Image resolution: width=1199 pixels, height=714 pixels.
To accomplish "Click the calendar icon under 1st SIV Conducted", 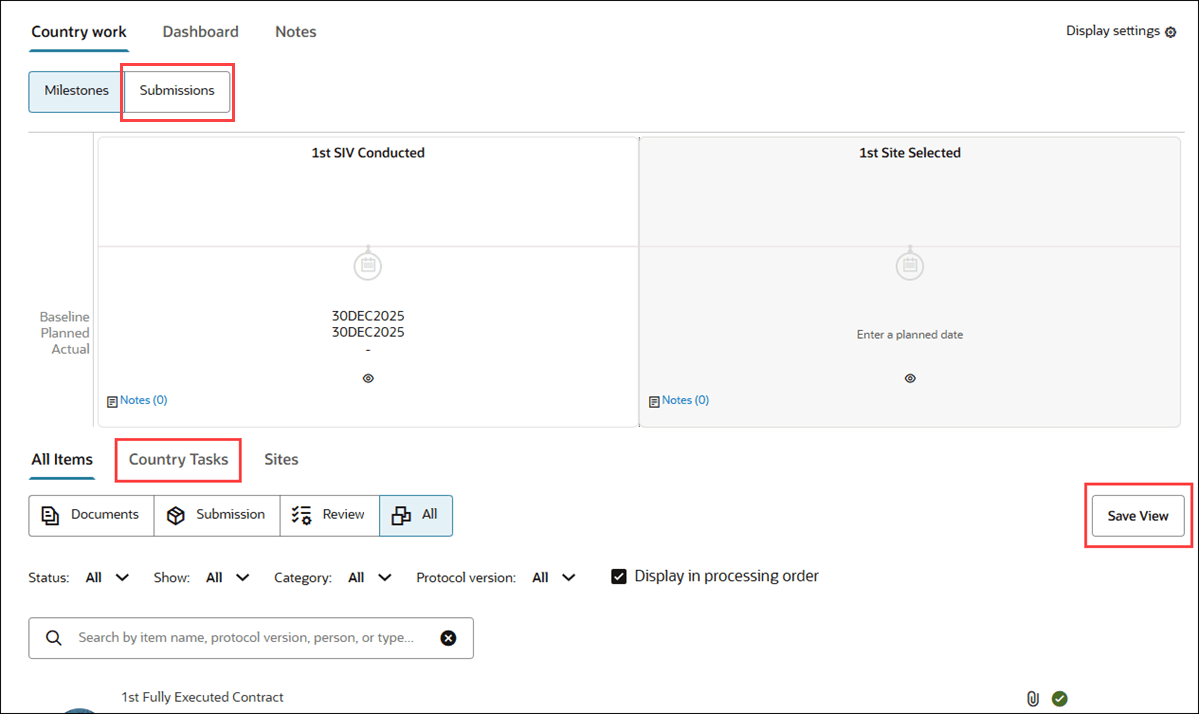I will 367,264.
